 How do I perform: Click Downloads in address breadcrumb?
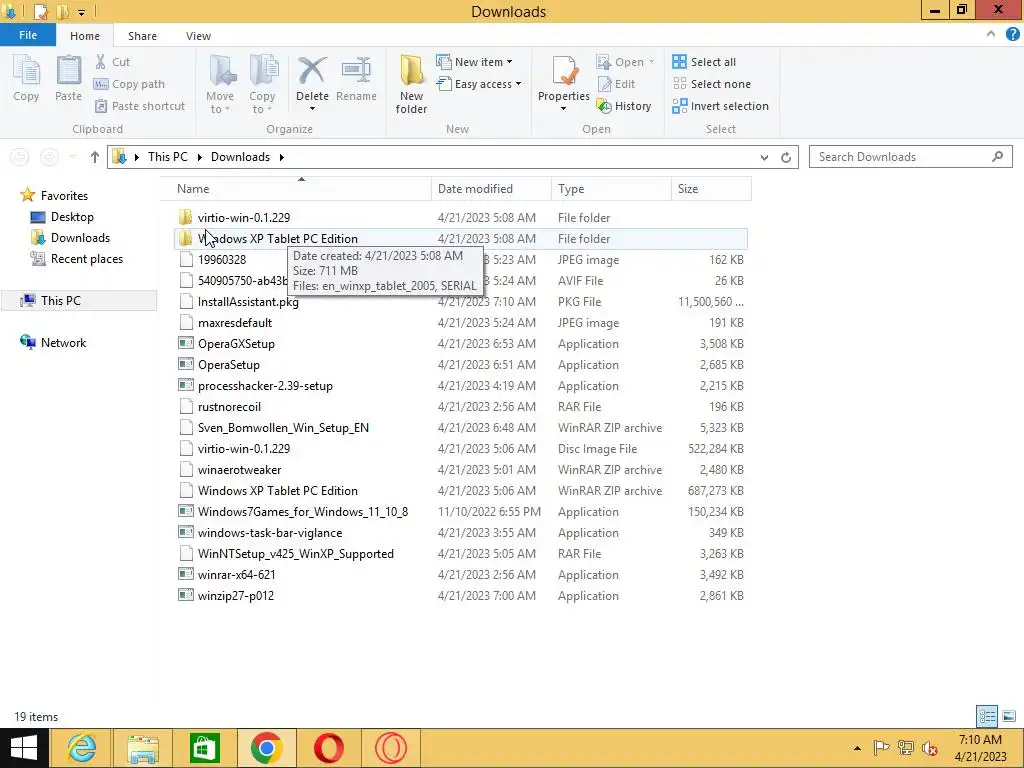pyautogui.click(x=240, y=157)
